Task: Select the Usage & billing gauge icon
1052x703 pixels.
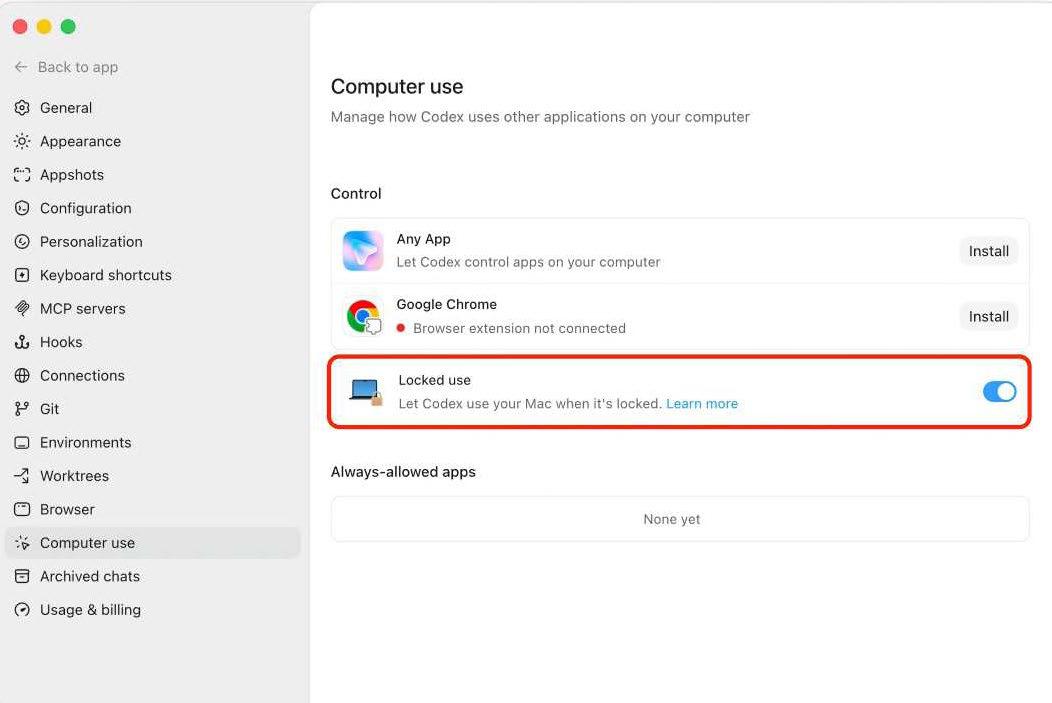Action: (x=22, y=610)
